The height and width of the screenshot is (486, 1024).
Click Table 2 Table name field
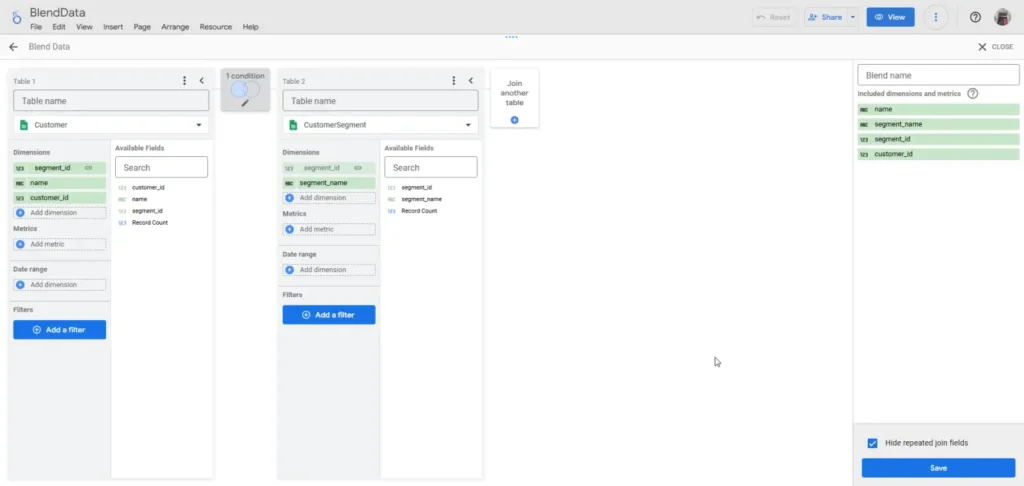coord(380,101)
